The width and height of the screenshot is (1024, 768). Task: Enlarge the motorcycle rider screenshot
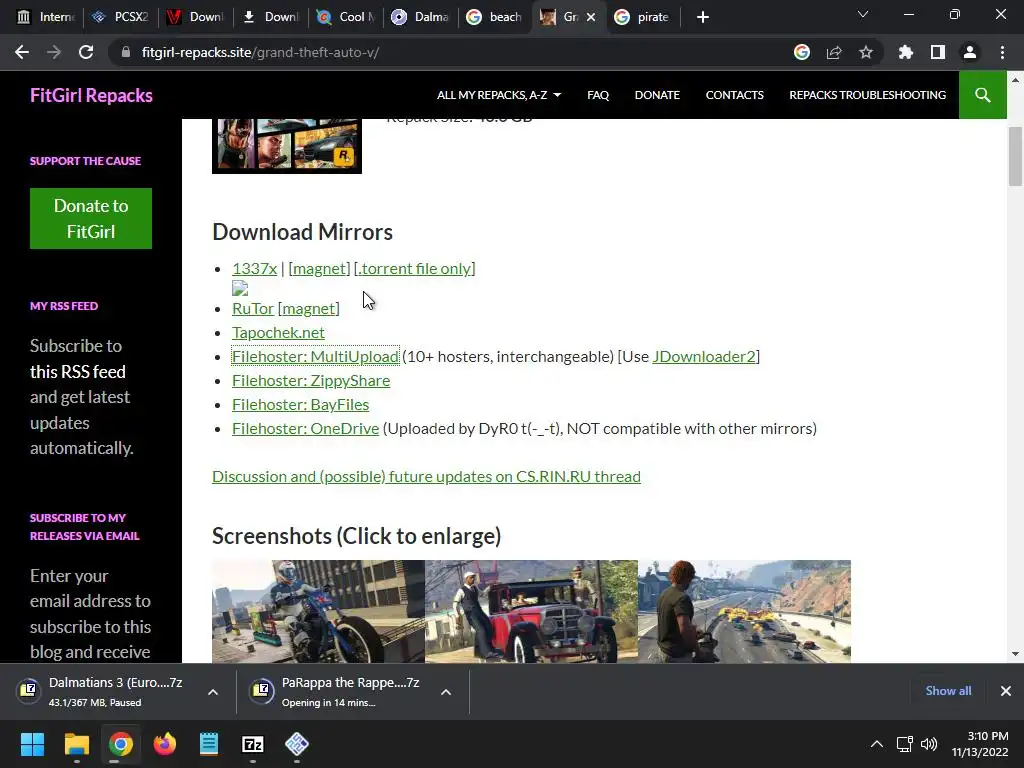[319, 611]
